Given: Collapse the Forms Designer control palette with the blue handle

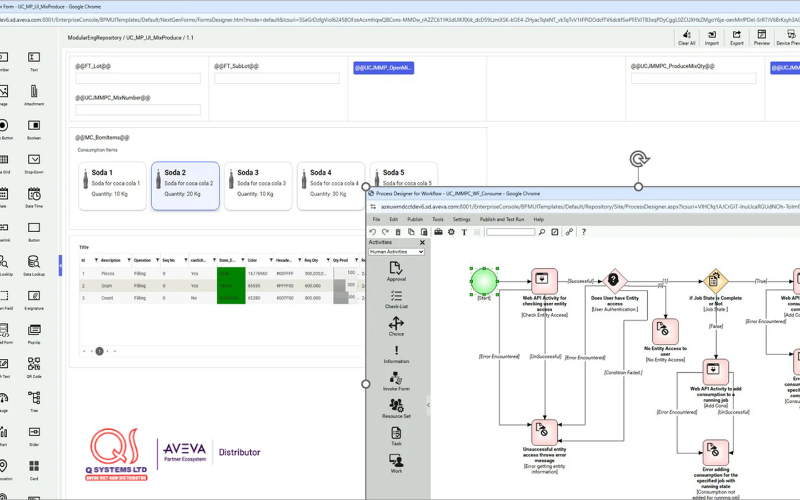Looking at the screenshot, I should point(60,265).
